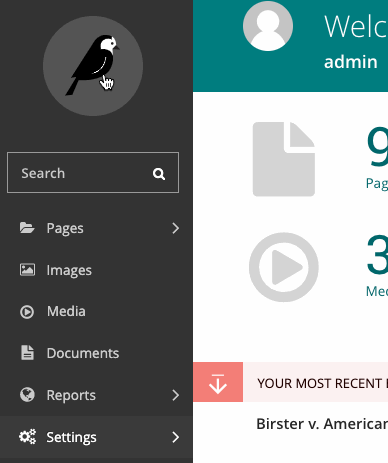Expand the Reports chevron arrow
The image size is (388, 463).
[175, 395]
